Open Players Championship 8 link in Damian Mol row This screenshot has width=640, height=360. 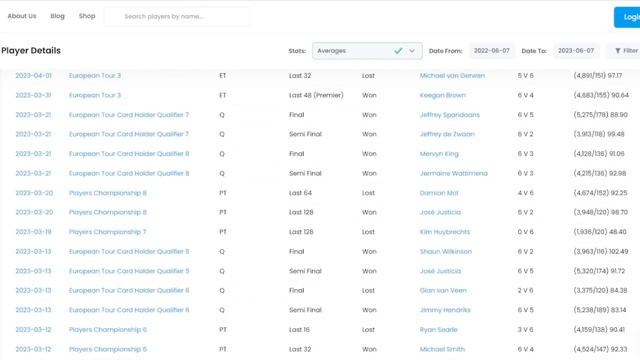click(x=108, y=193)
